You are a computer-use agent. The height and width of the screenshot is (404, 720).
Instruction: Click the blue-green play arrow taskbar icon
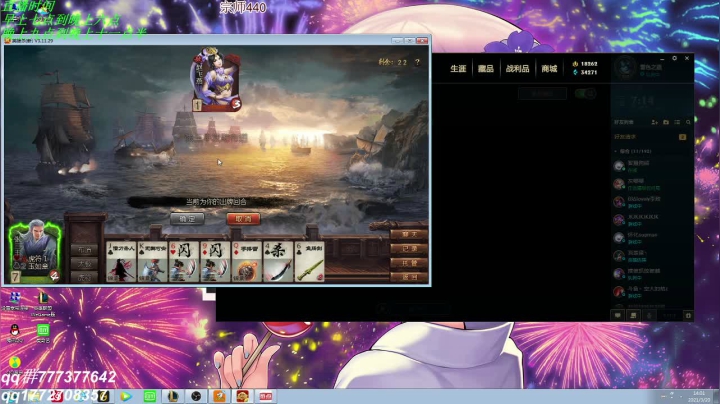pos(126,396)
